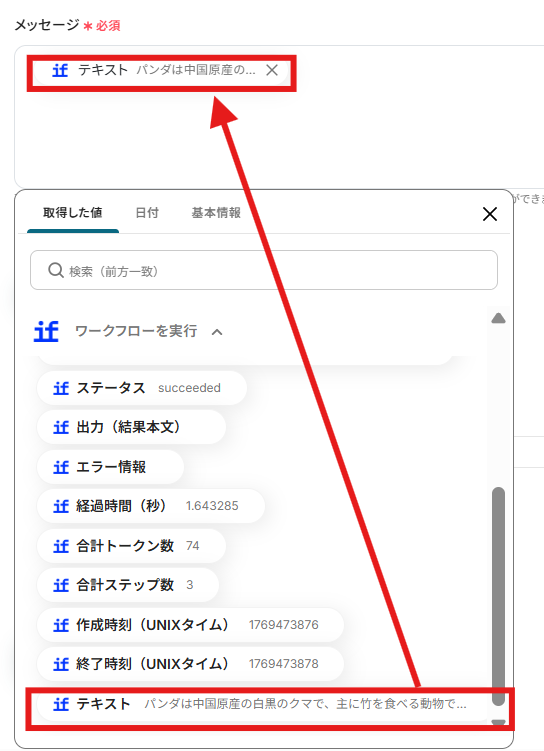This screenshot has width=544, height=751.
Task: Click the icon on the 出力（結果本文） row
Action: click(61, 427)
